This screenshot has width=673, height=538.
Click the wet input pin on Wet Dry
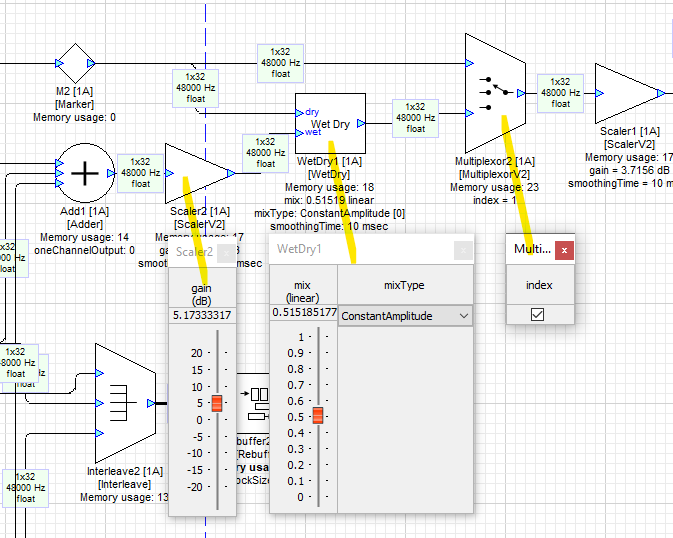pos(300,132)
